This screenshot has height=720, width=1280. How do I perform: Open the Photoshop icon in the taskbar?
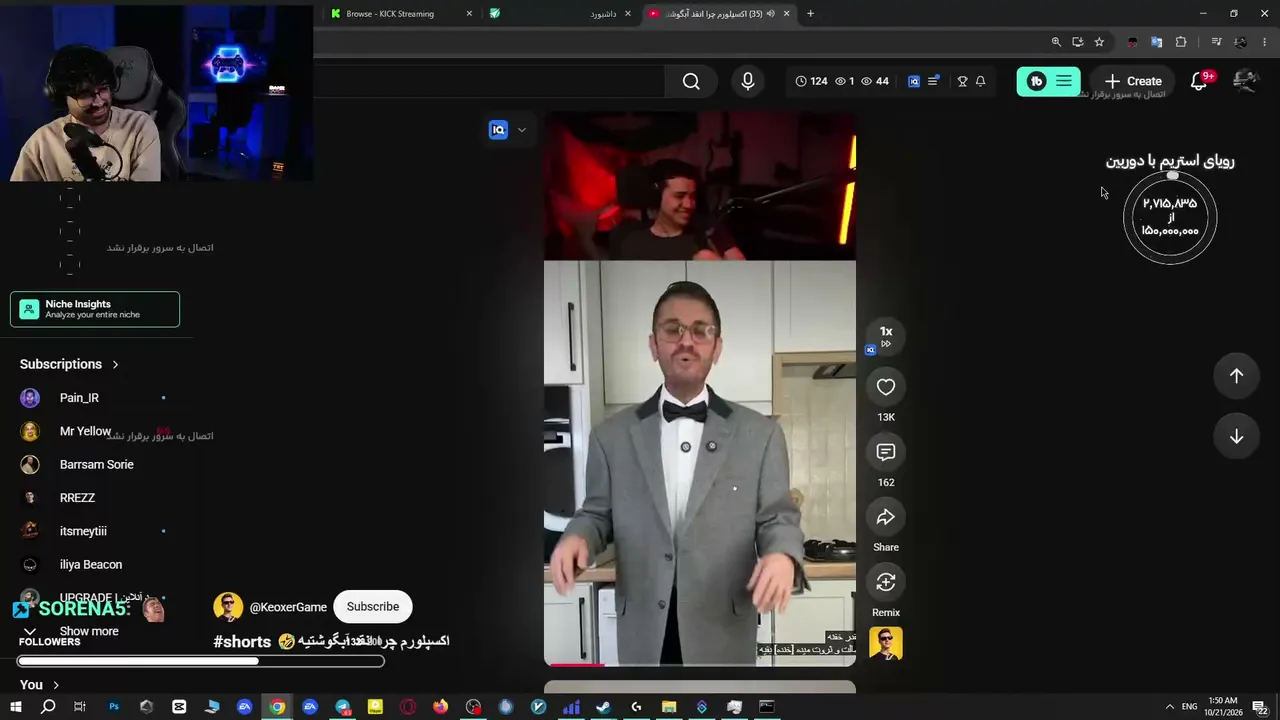114,707
